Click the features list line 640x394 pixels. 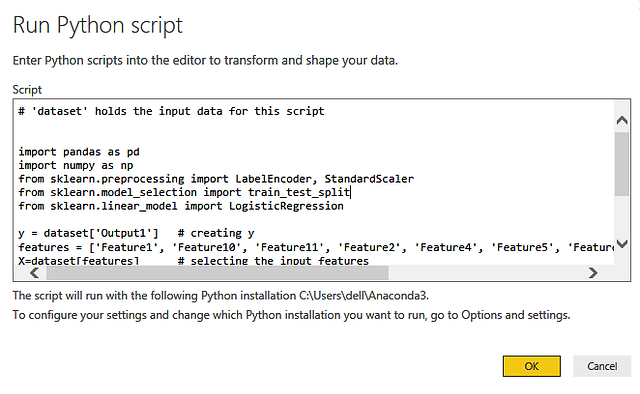pyautogui.click(x=316, y=247)
